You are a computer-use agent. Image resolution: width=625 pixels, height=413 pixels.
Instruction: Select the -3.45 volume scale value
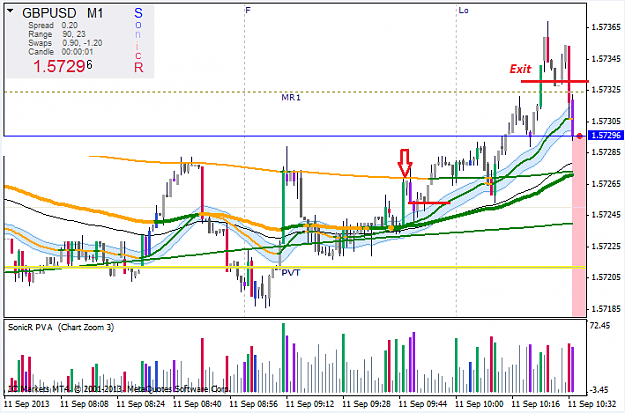599,389
